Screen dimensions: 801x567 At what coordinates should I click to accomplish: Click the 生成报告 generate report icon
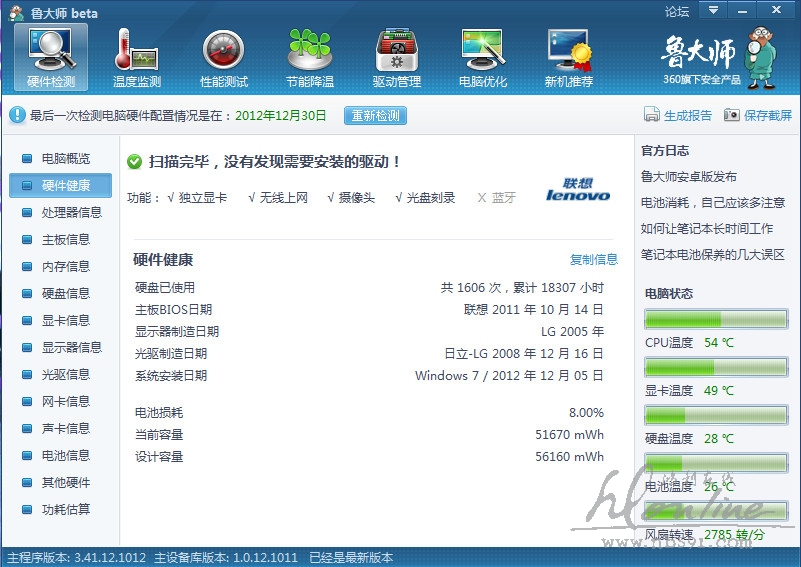[652, 115]
